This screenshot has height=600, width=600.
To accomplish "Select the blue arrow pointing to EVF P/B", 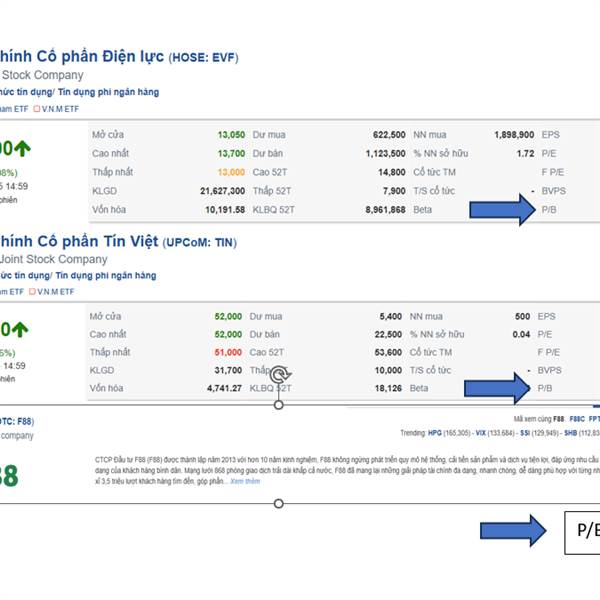I will point(502,210).
